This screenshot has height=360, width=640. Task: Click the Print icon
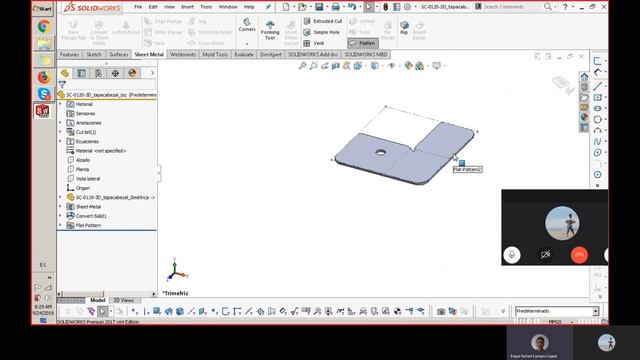(x=336, y=7)
